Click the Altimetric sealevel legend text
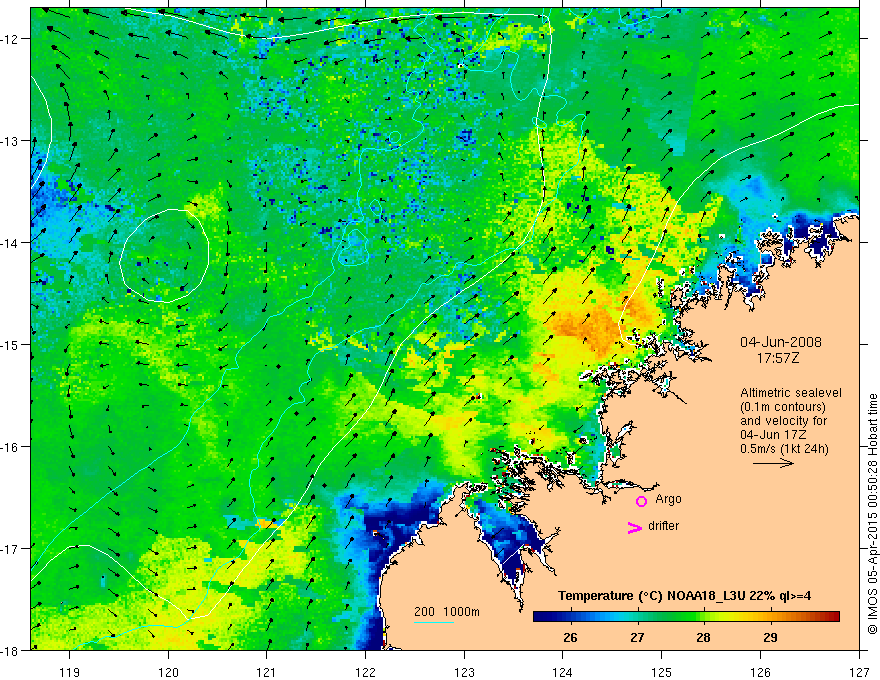This screenshot has width=880, height=680. pos(791,393)
